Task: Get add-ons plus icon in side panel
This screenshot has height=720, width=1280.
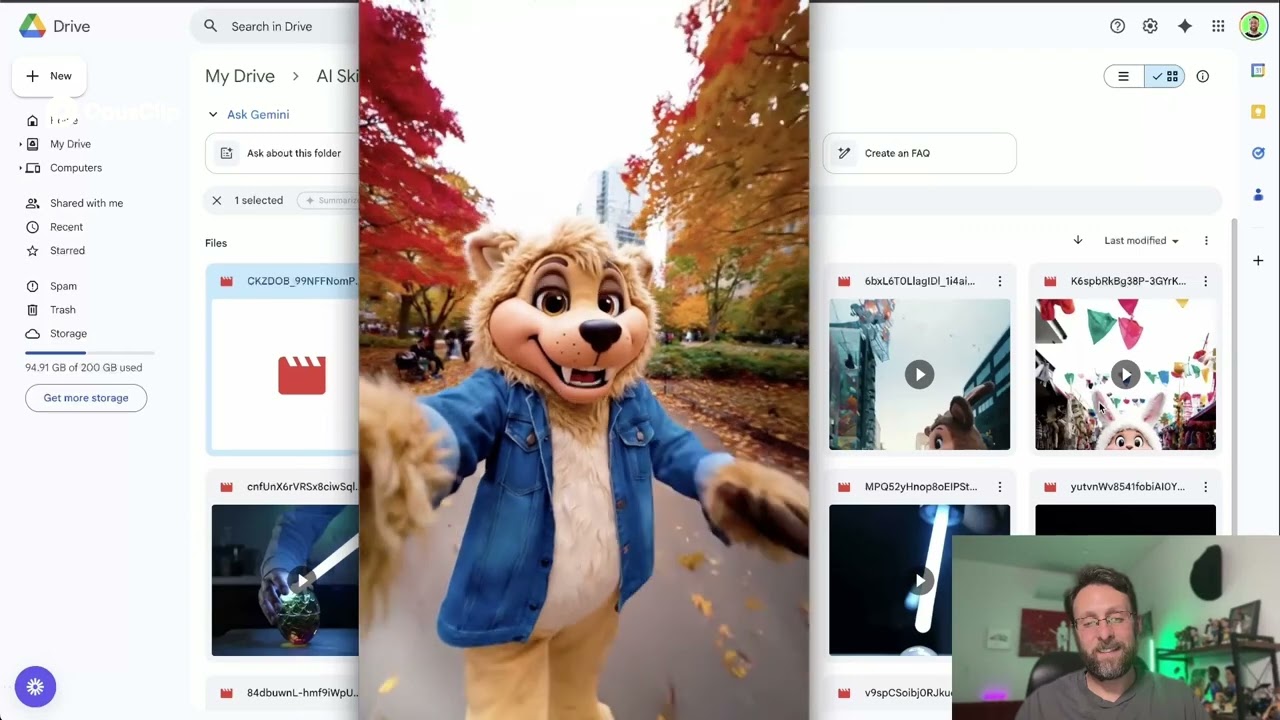Action: pyautogui.click(x=1258, y=260)
